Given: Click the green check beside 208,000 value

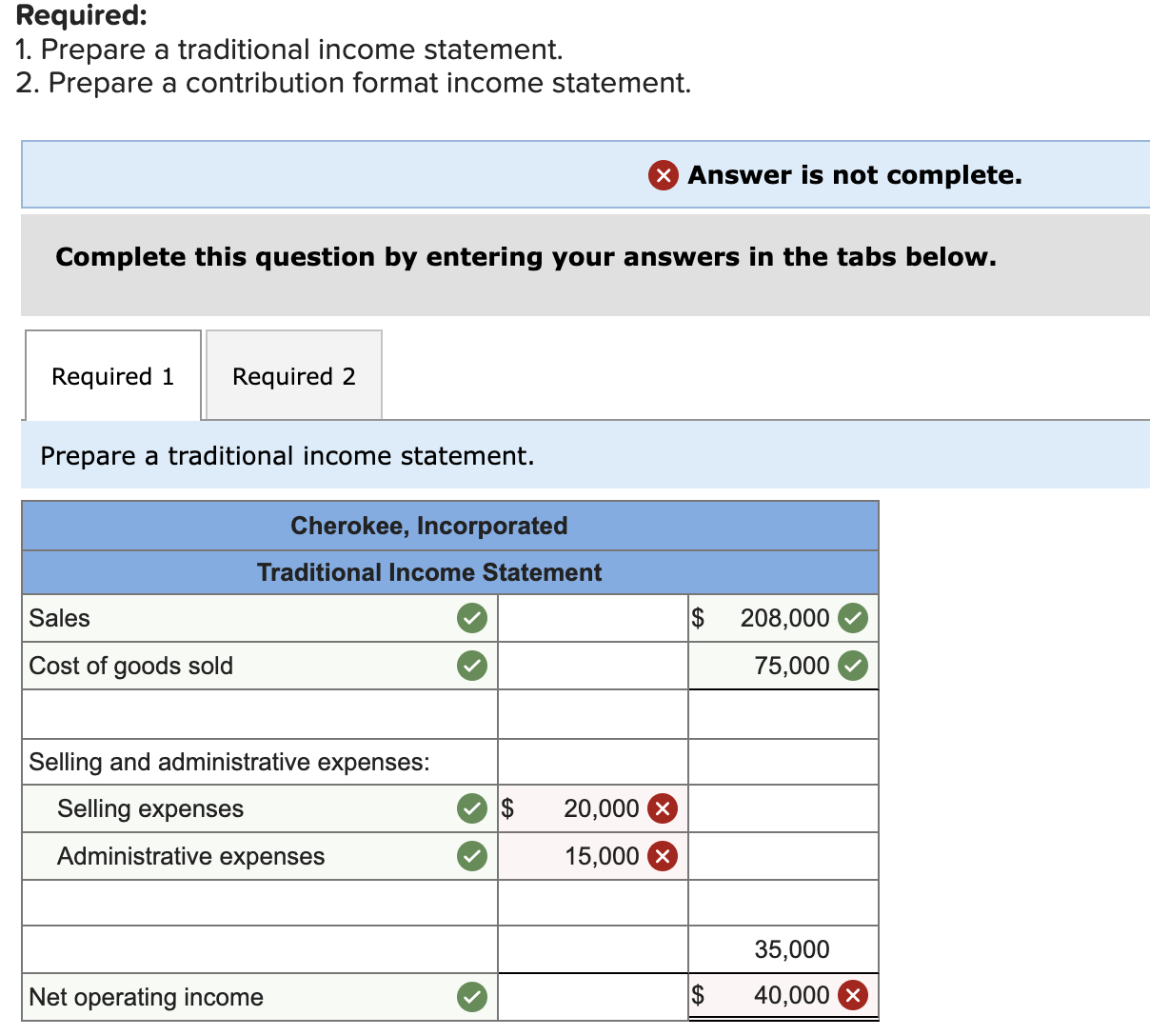Looking at the screenshot, I should click(853, 618).
